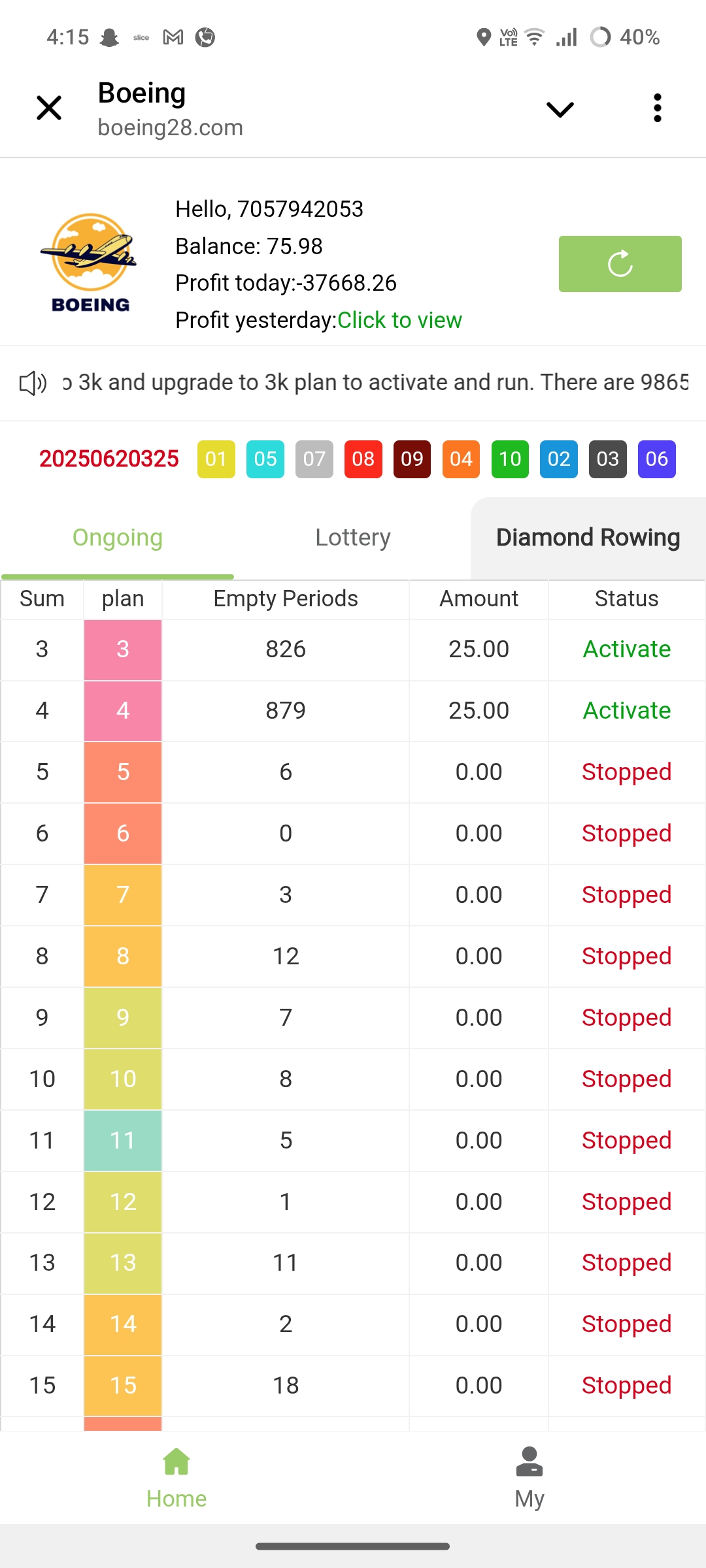Expand the page title chevron dropdown
Image resolution: width=706 pixels, height=1568 pixels.
pos(560,109)
